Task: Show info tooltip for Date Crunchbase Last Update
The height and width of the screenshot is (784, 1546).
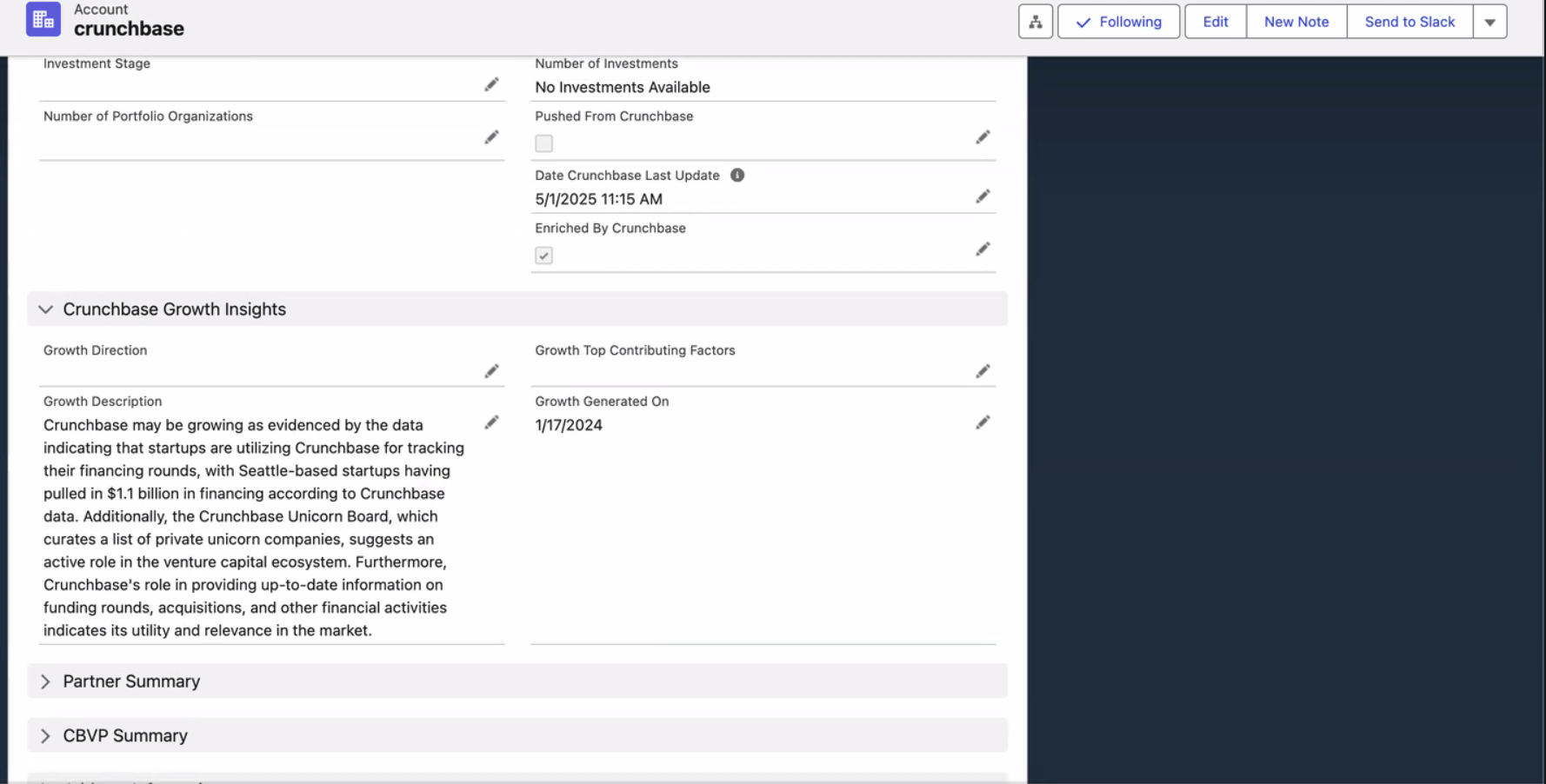Action: 737,175
